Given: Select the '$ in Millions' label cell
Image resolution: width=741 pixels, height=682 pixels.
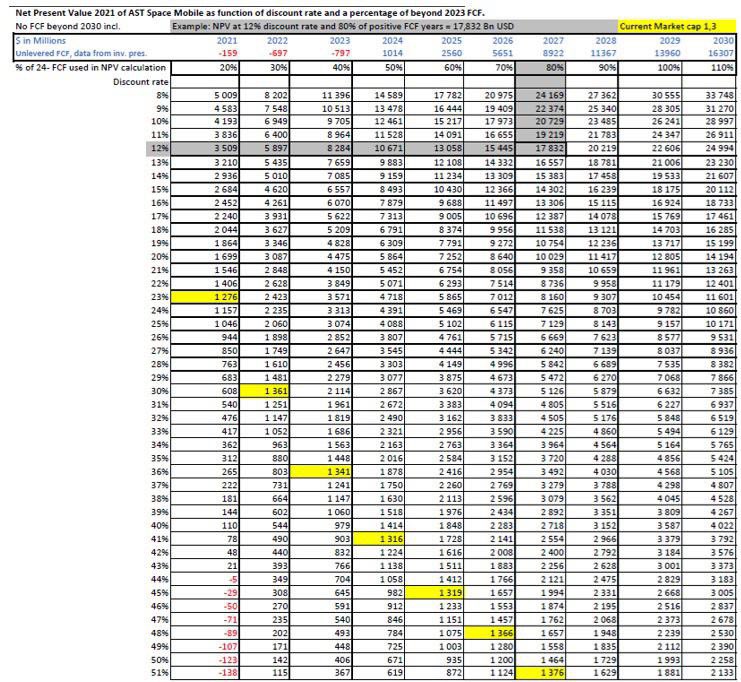Looking at the screenshot, I should coord(41,41).
